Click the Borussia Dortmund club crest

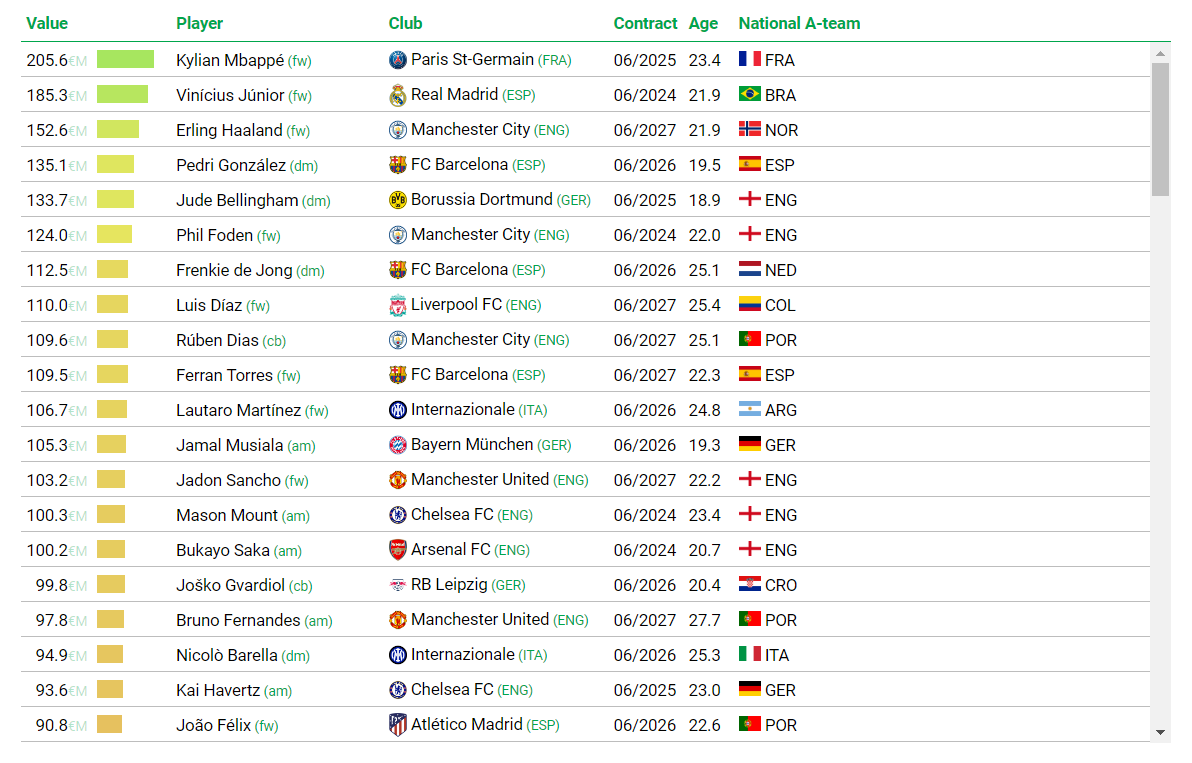pyautogui.click(x=398, y=200)
